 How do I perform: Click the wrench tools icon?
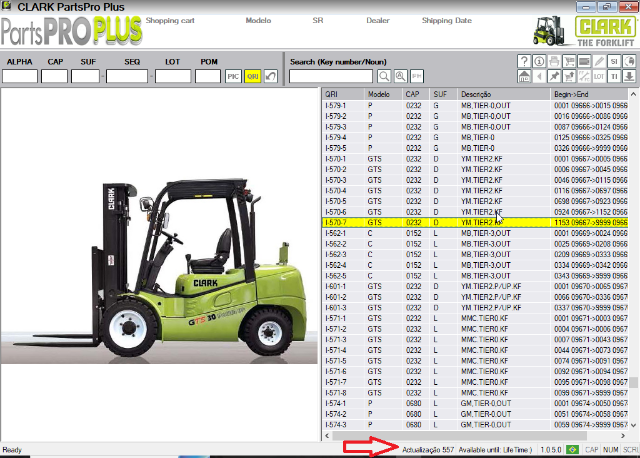coord(584,76)
